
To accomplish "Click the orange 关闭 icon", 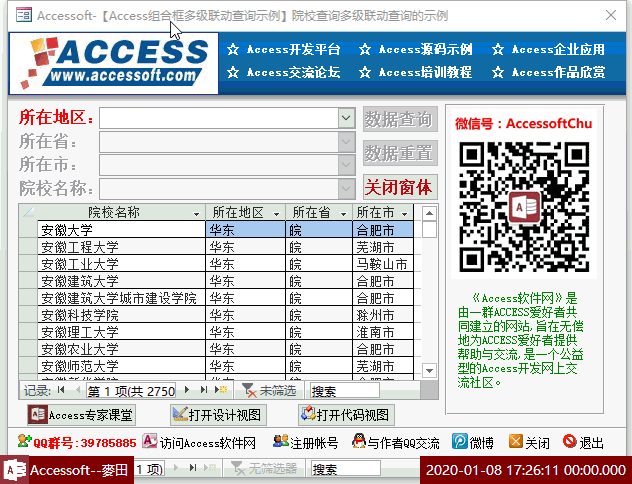I will 516,441.
